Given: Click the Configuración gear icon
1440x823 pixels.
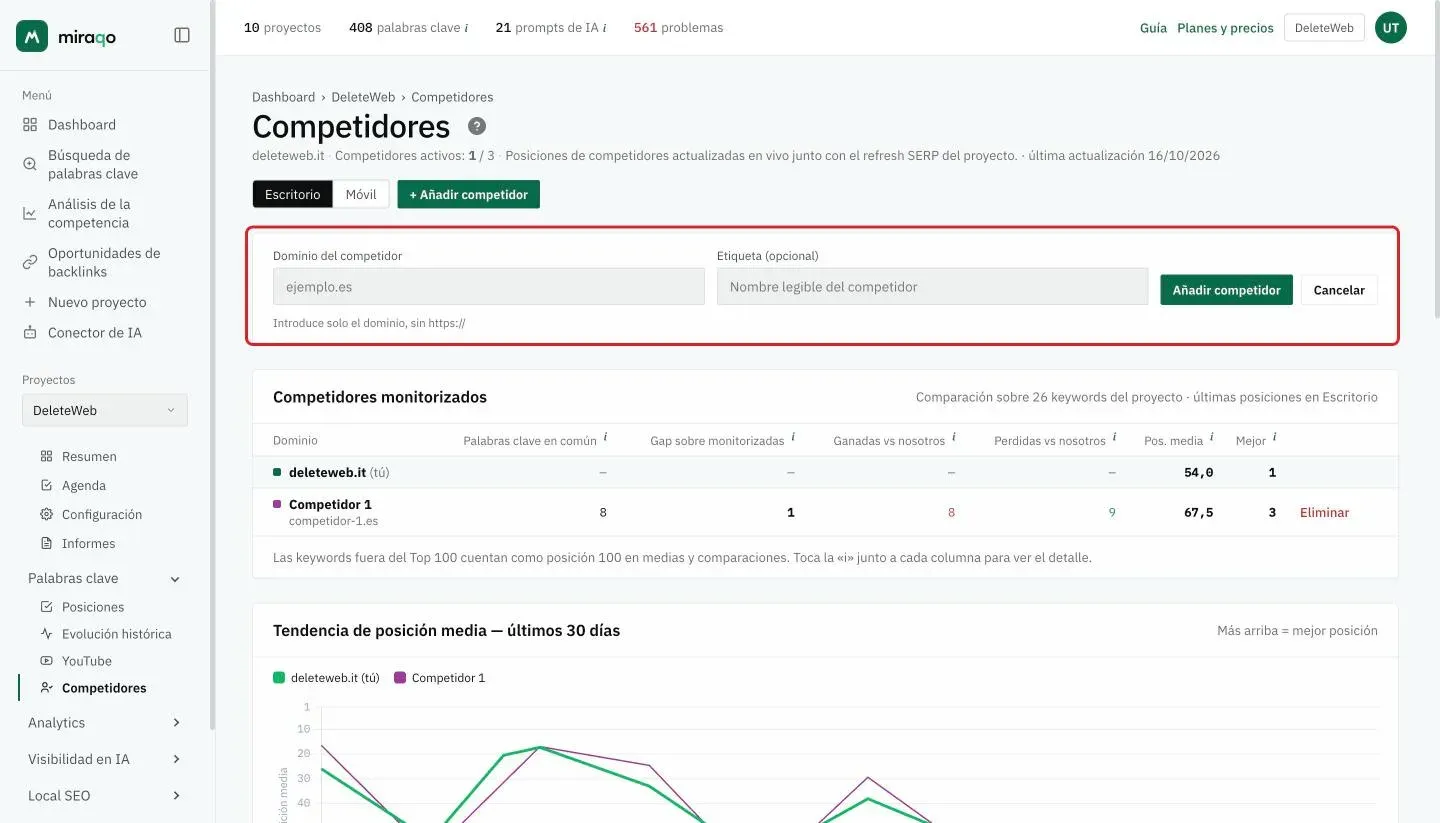Looking at the screenshot, I should pyautogui.click(x=46, y=514).
